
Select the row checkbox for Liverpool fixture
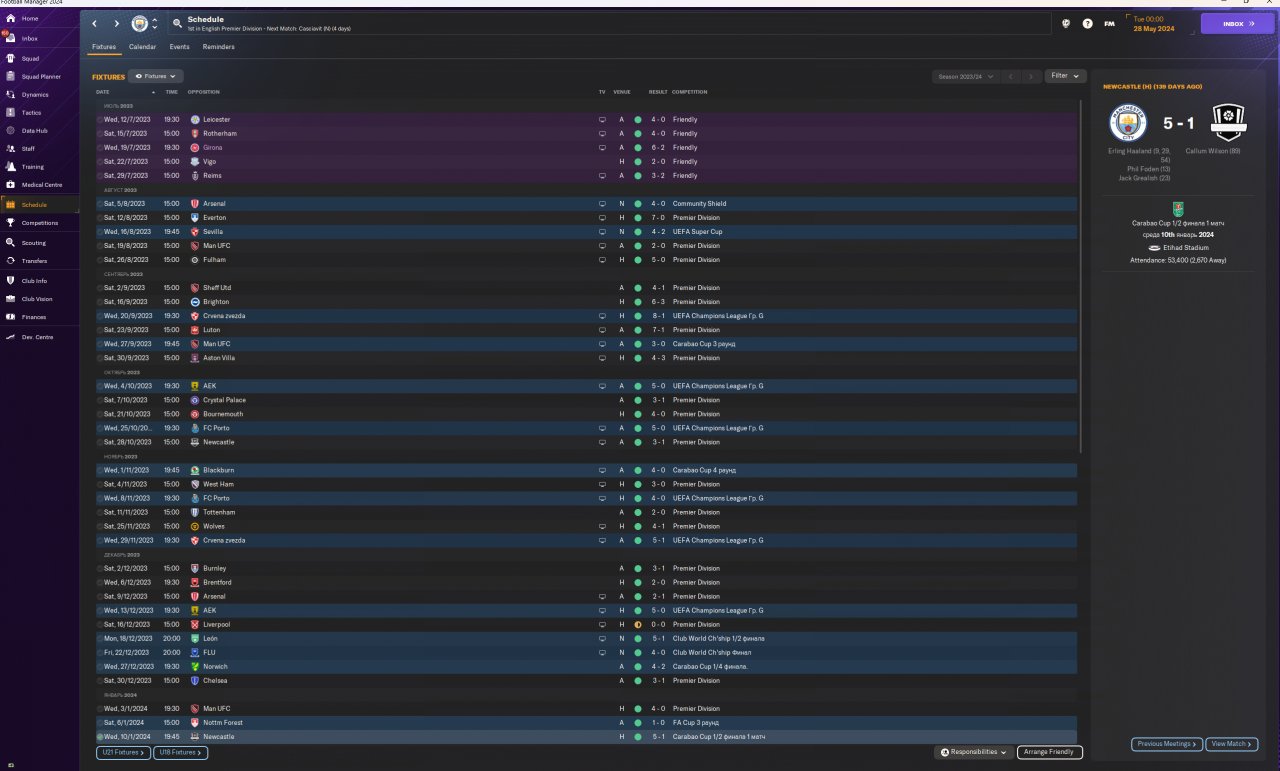click(100, 624)
